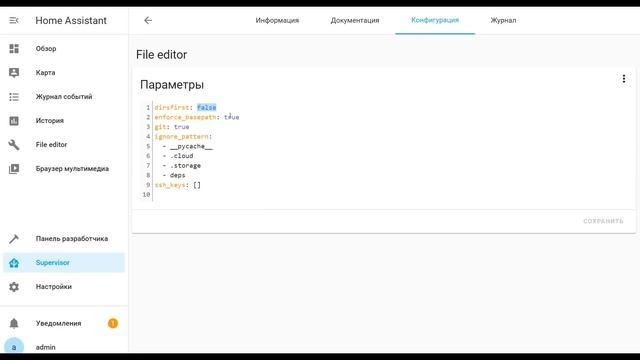Open Журнал событий in the sidebar
640x360 pixels.
pyautogui.click(x=64, y=97)
